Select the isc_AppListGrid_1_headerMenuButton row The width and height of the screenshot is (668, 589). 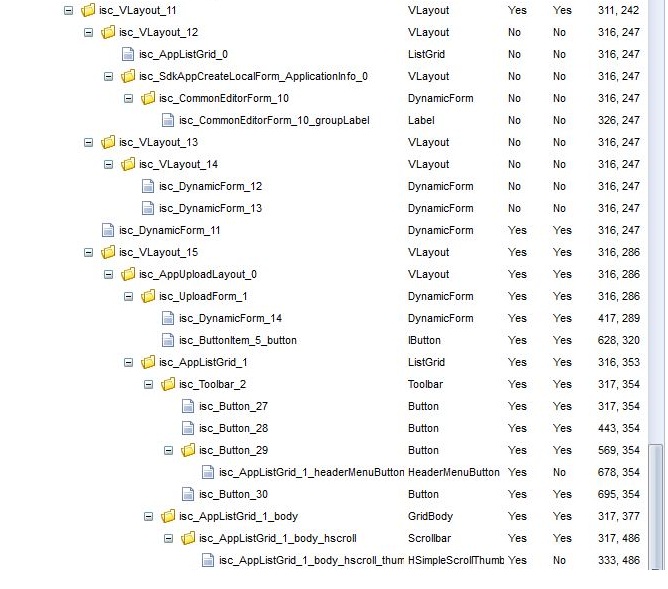pyautogui.click(x=312, y=472)
